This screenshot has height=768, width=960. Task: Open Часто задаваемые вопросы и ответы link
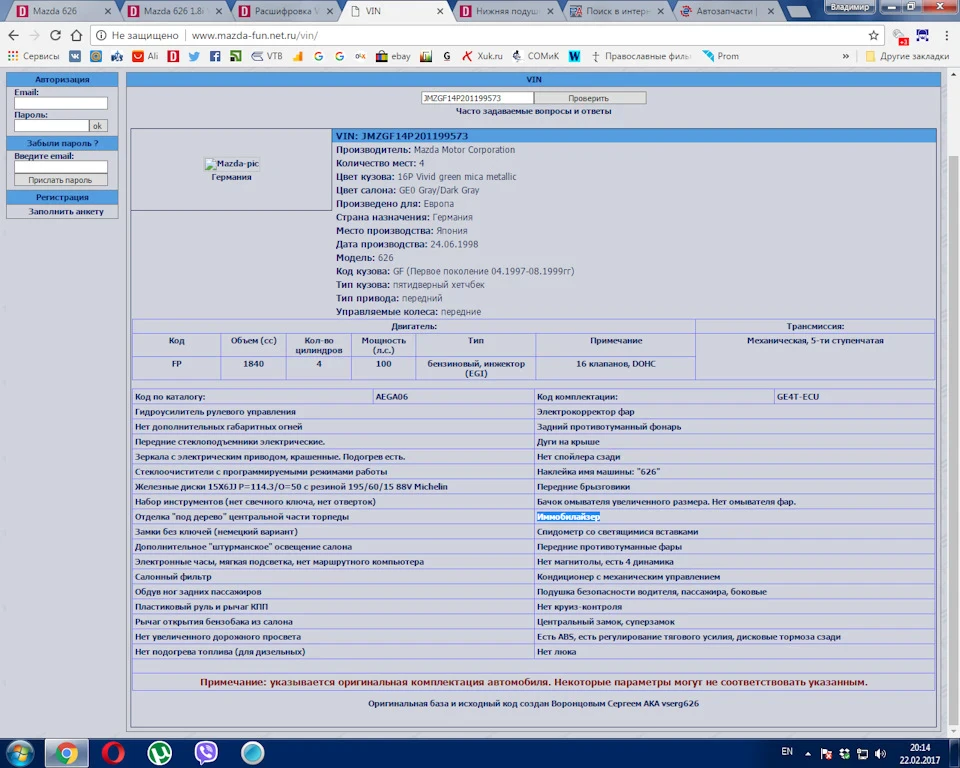tap(533, 111)
